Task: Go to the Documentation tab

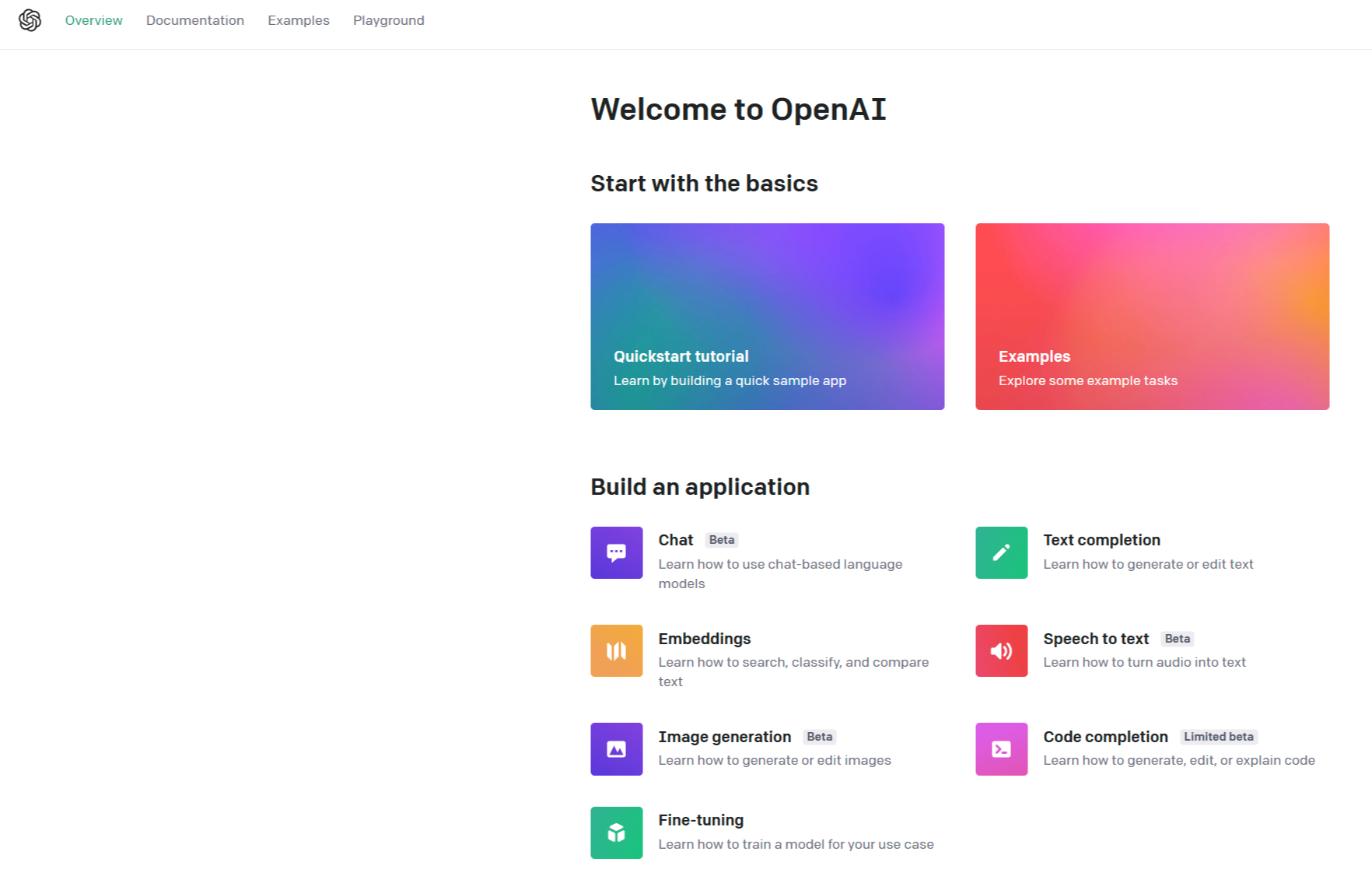Action: click(x=195, y=20)
